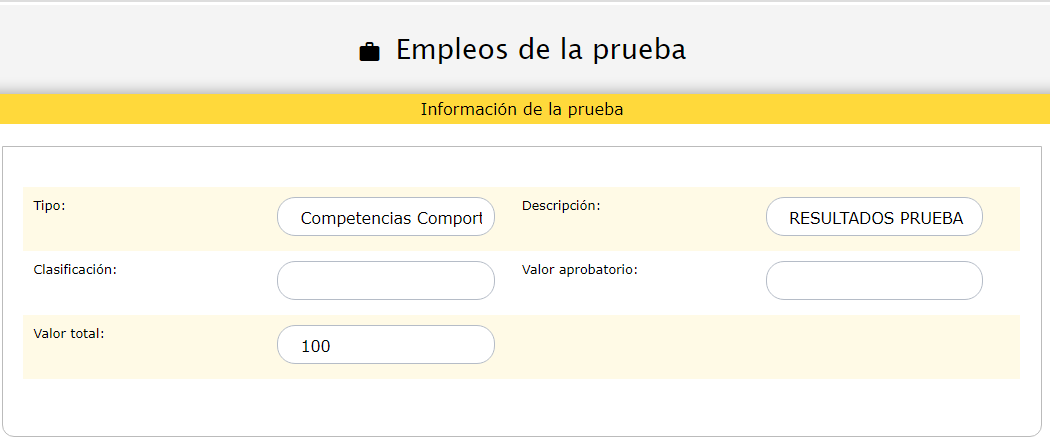Focus the Tipo input field
Screen dimensions: 1050x437
(386, 217)
